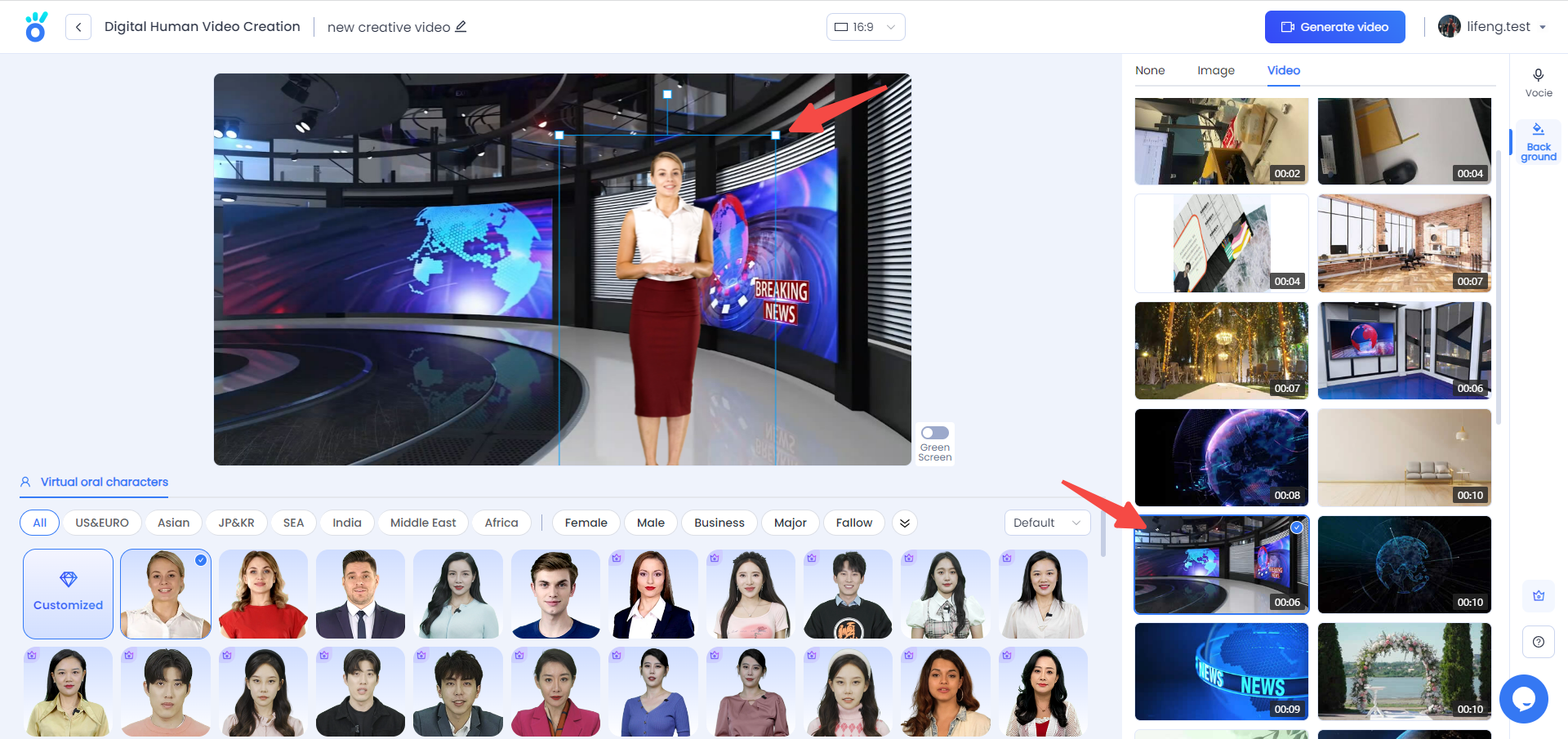Select the All character filter
Image resolution: width=1568 pixels, height=739 pixels.
pos(40,523)
